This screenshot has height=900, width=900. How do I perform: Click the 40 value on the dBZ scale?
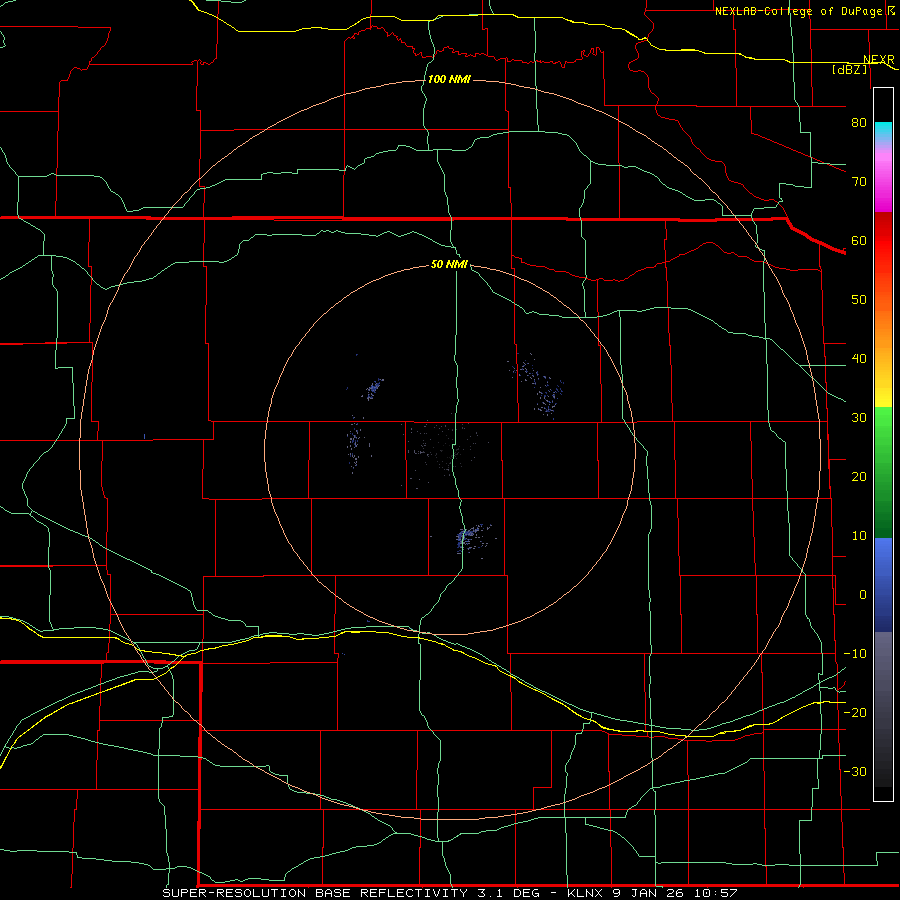coord(859,359)
